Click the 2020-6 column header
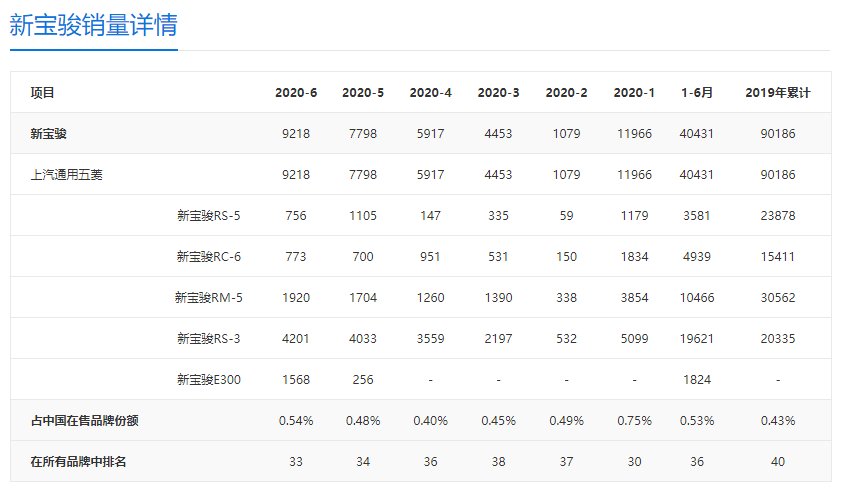Viewport: 848px width, 490px height. (x=296, y=93)
